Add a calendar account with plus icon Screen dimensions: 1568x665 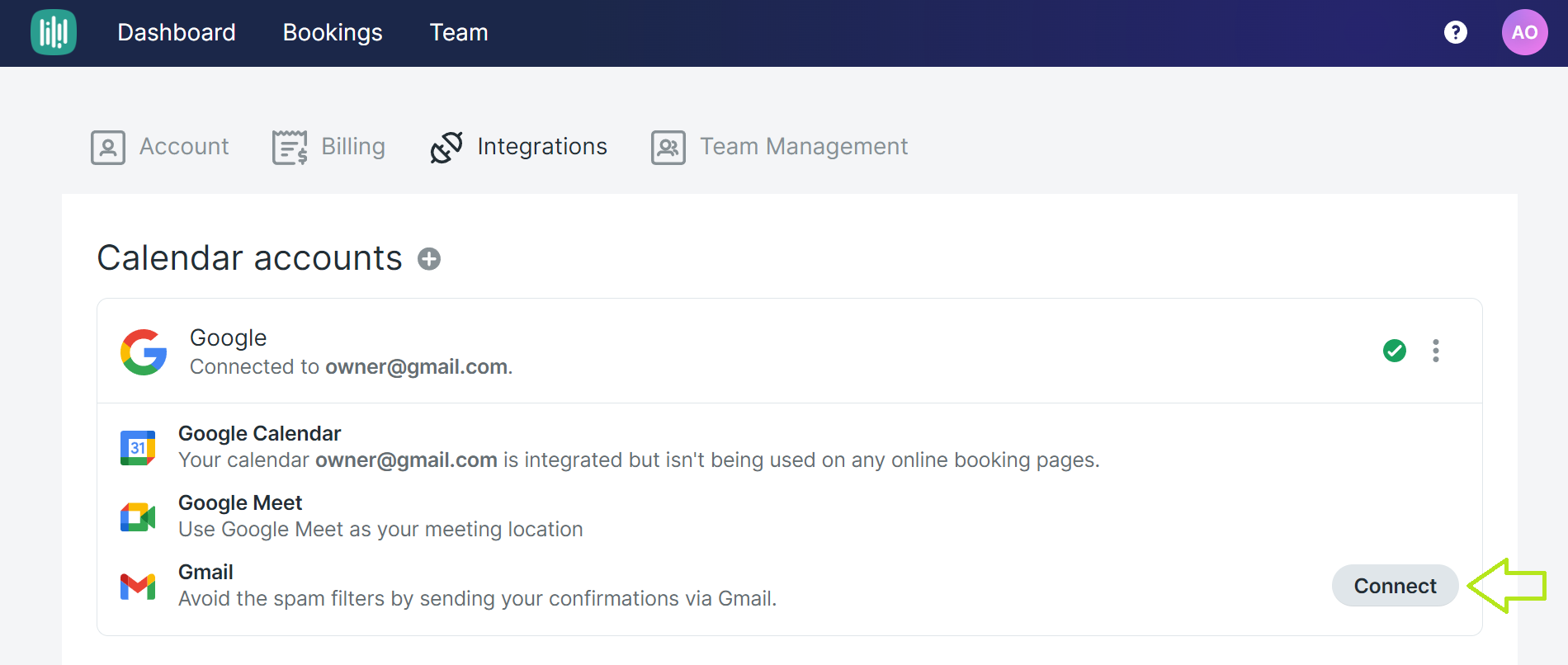429,259
